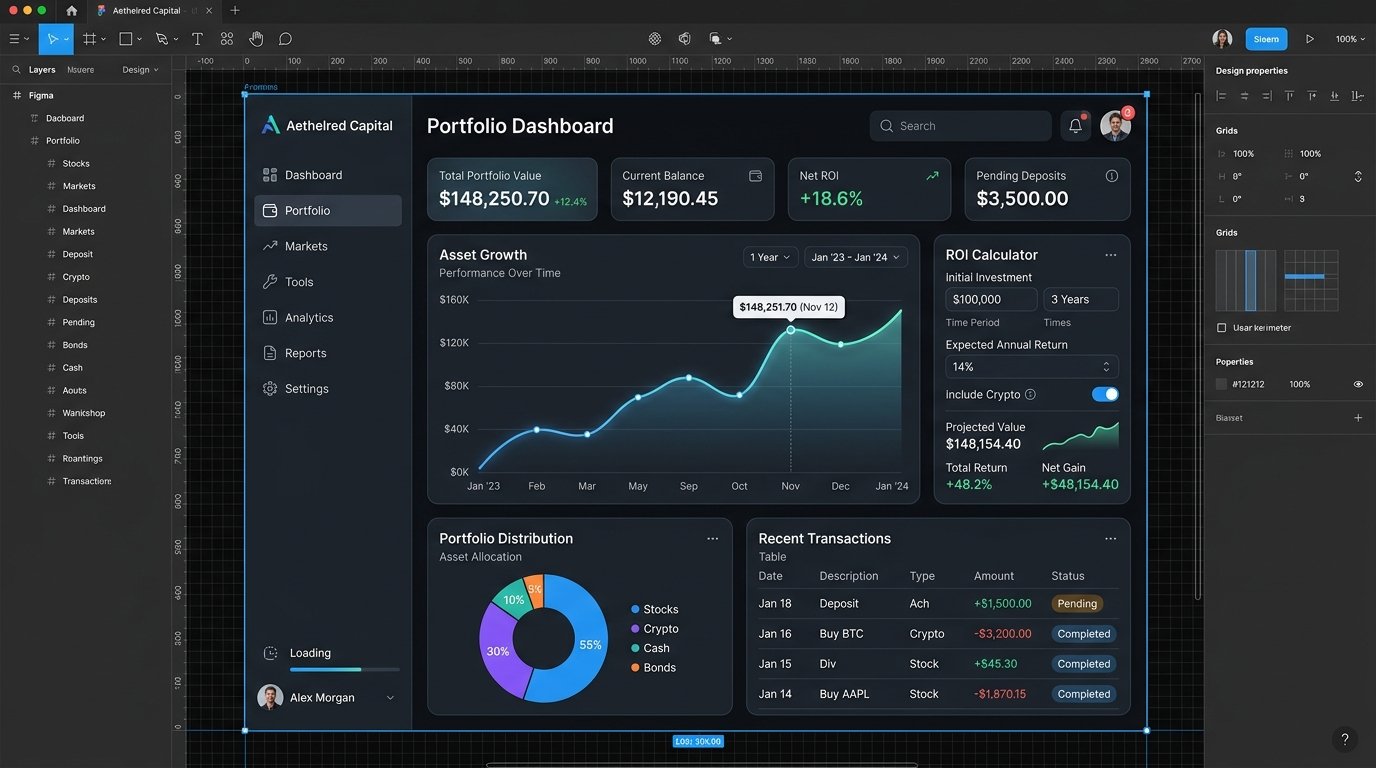Select Markets in dashboard sidebar
1376x768 pixels.
coord(328,246)
